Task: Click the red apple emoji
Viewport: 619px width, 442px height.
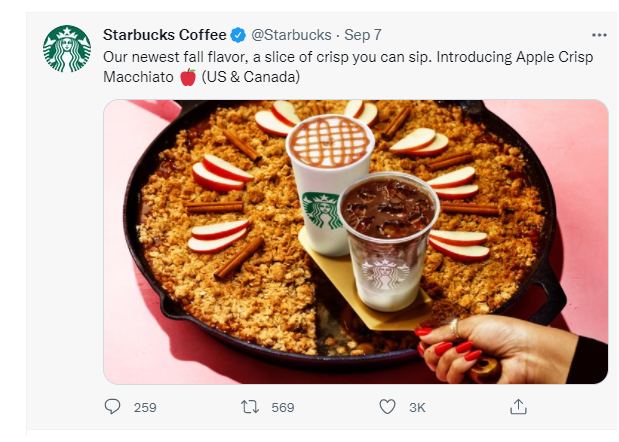Action: 188,77
